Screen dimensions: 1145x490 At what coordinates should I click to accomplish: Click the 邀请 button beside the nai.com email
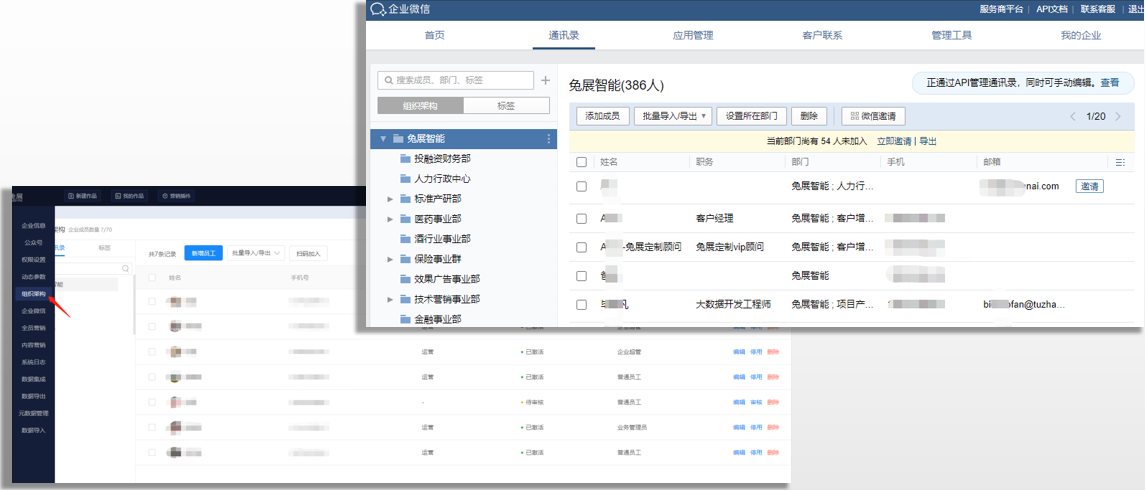coord(1090,186)
